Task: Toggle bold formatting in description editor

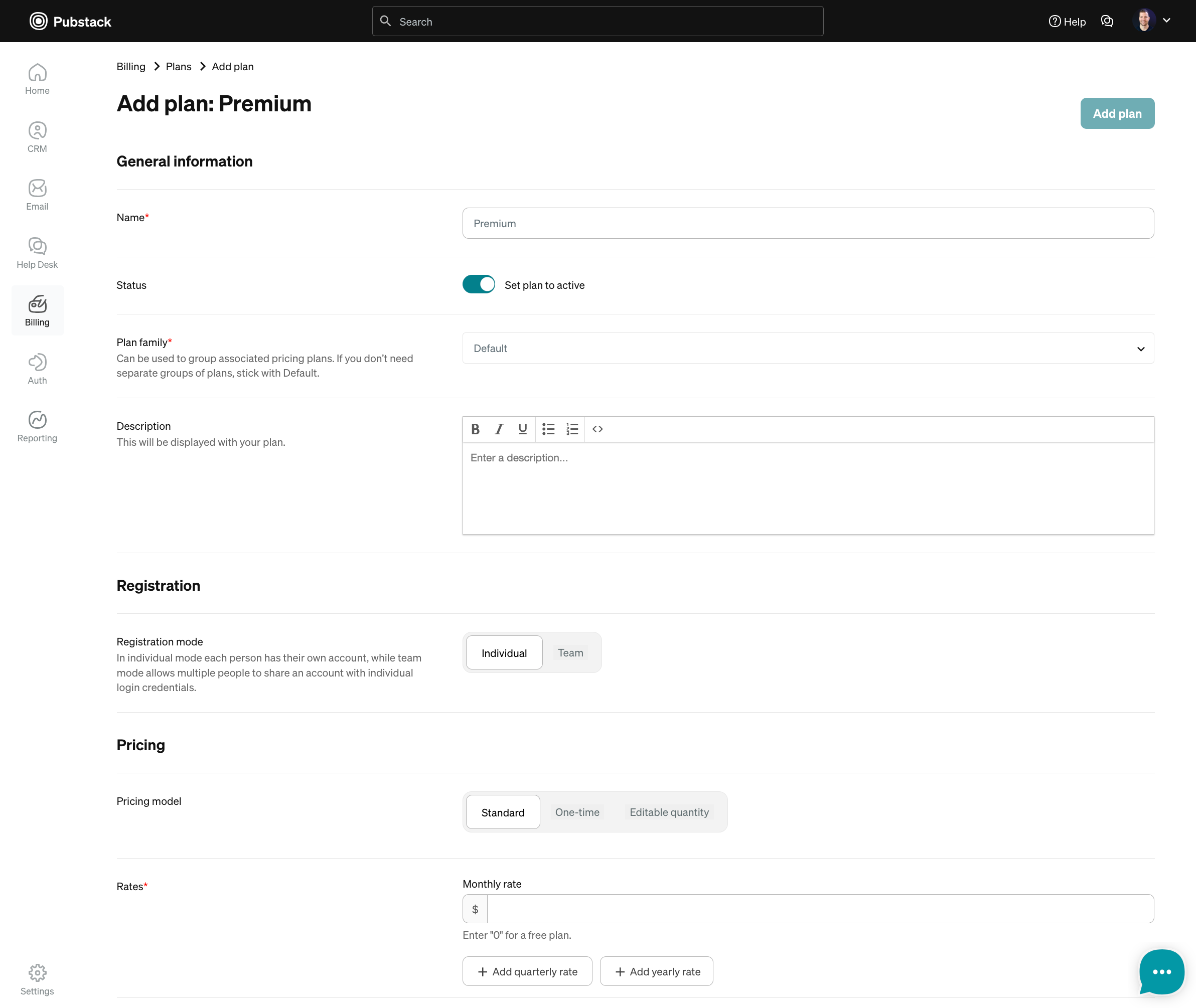Action: [475, 429]
